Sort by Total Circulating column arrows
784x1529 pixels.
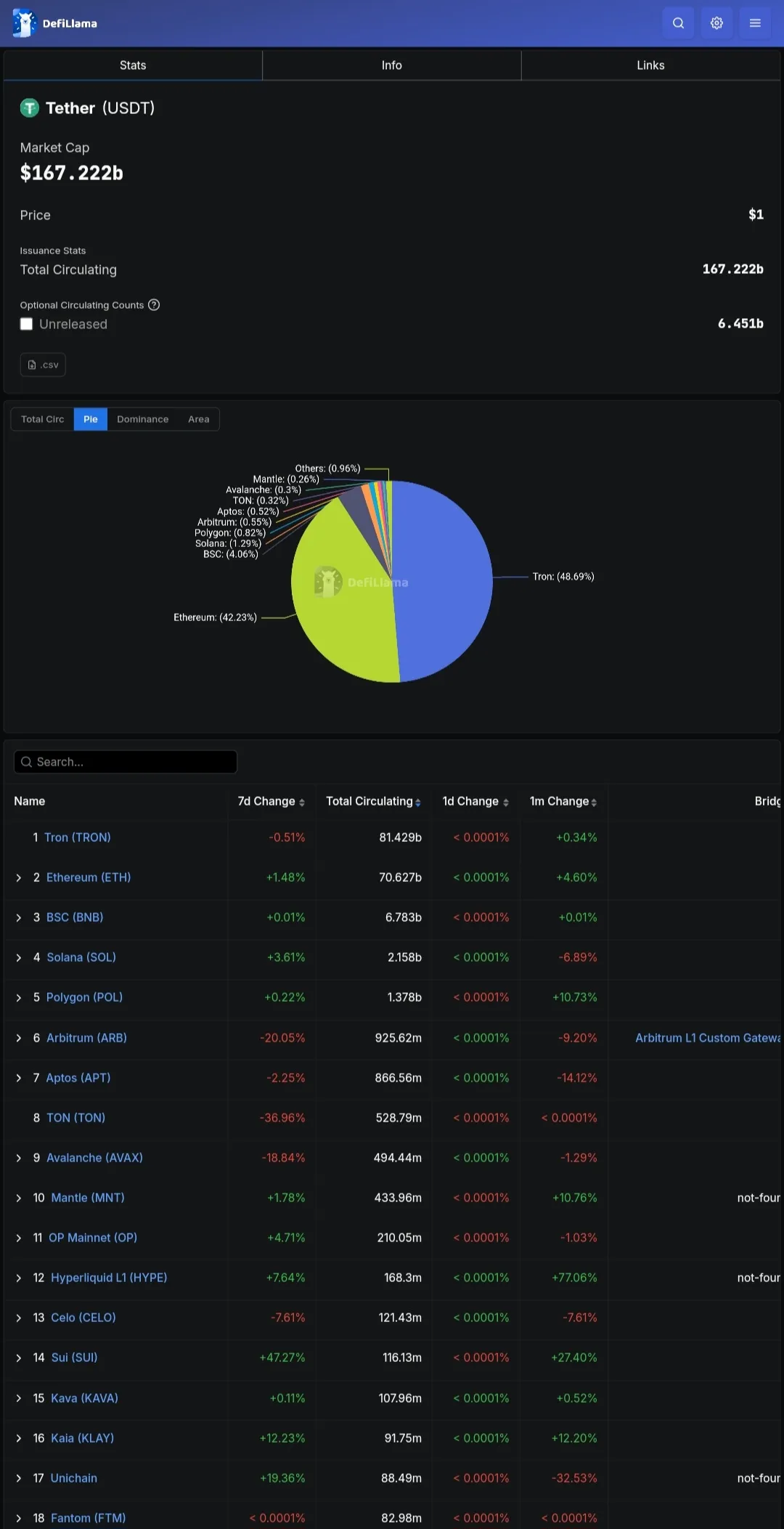pyautogui.click(x=418, y=802)
